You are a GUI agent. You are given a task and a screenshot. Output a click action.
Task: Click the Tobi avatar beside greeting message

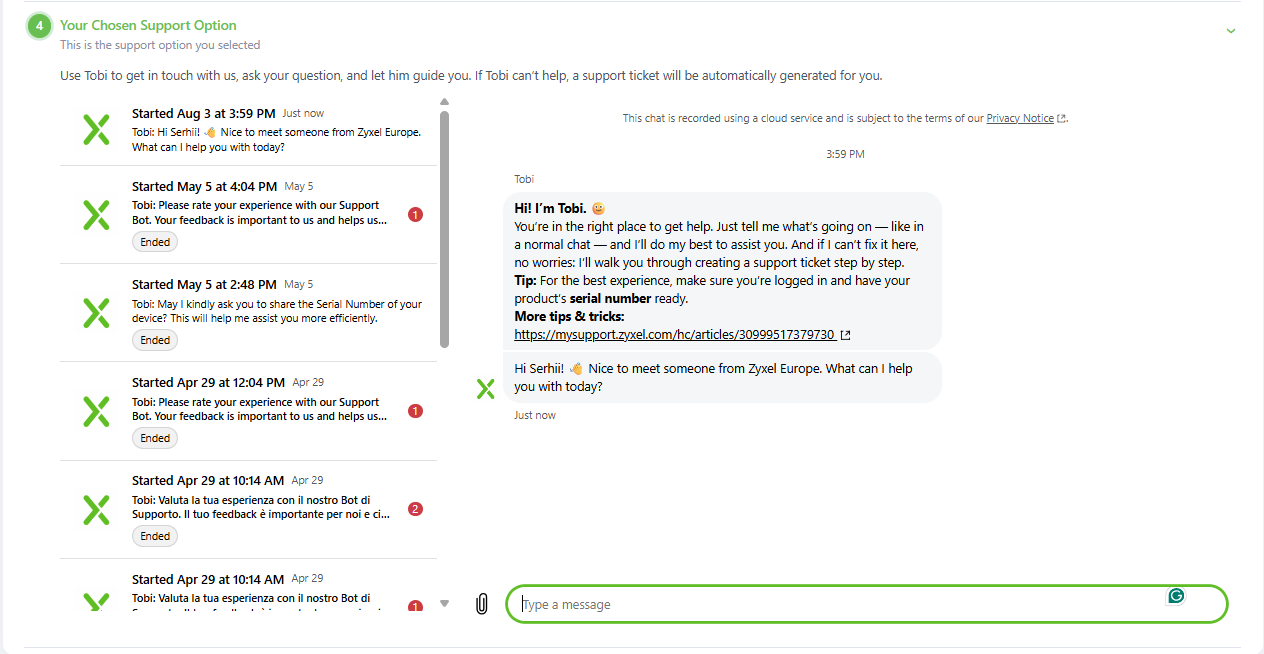coord(486,389)
